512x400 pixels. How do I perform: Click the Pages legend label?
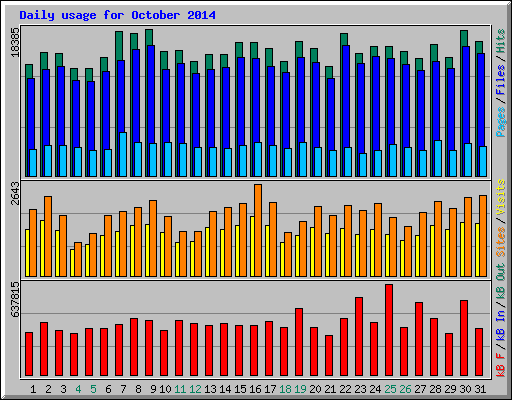501,122
